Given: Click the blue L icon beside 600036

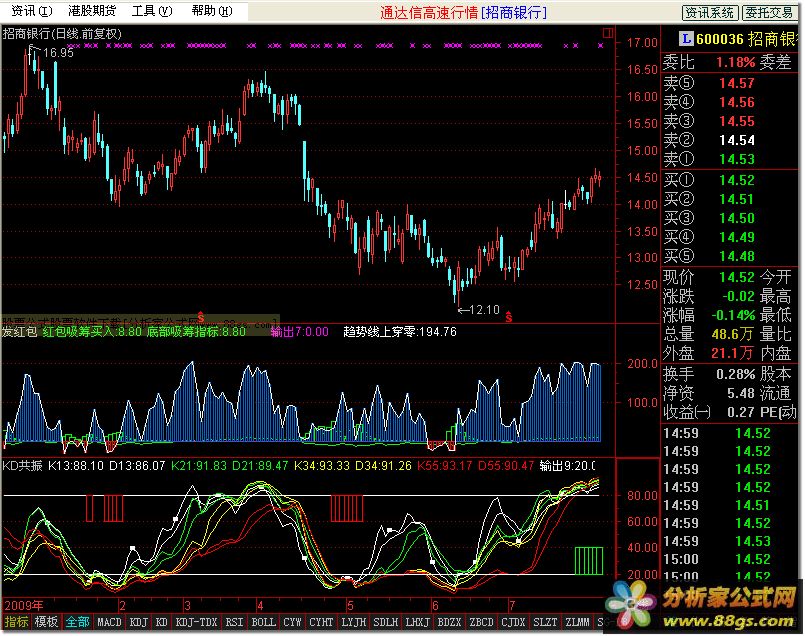Looking at the screenshot, I should click(686, 38).
